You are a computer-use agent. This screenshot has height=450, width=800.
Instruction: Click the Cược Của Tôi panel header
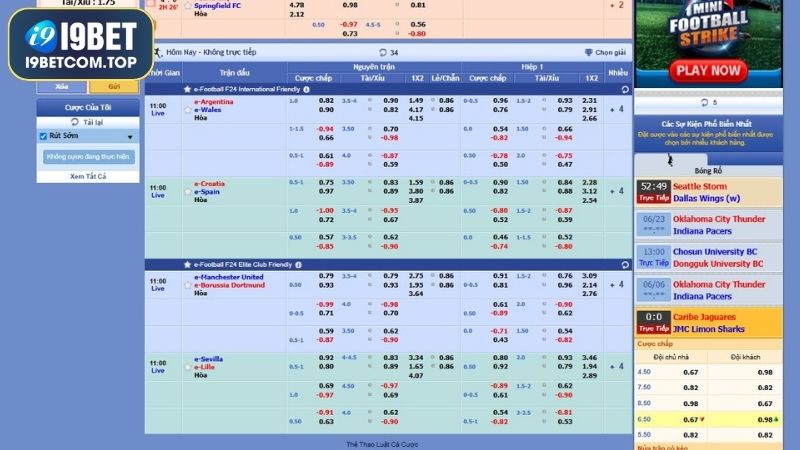pos(88,106)
